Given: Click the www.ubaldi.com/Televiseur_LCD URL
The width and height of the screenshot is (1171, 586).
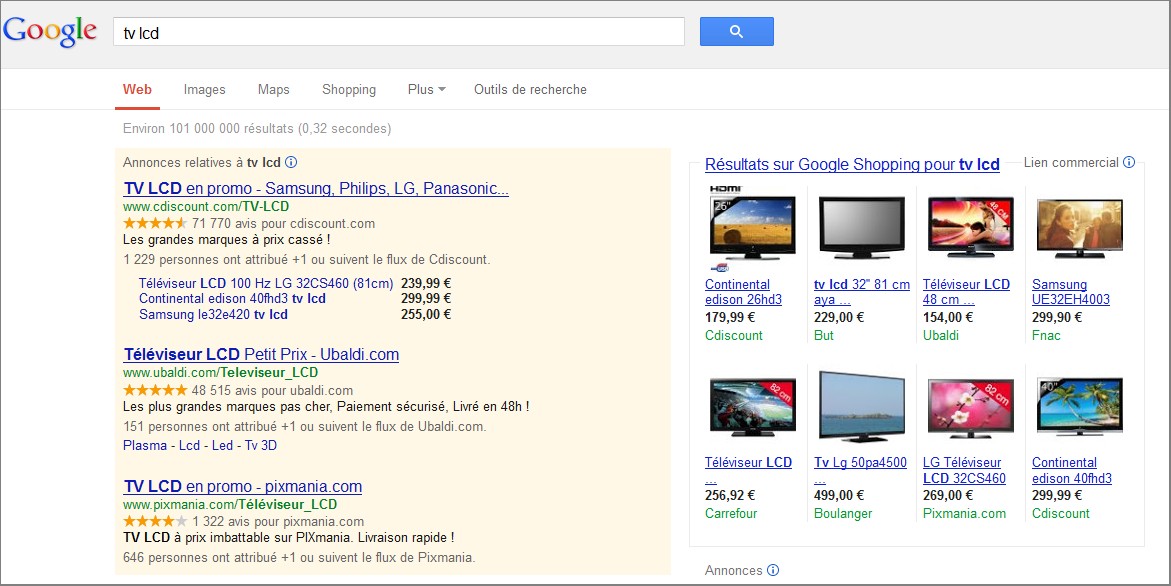Looking at the screenshot, I should pyautogui.click(x=220, y=373).
